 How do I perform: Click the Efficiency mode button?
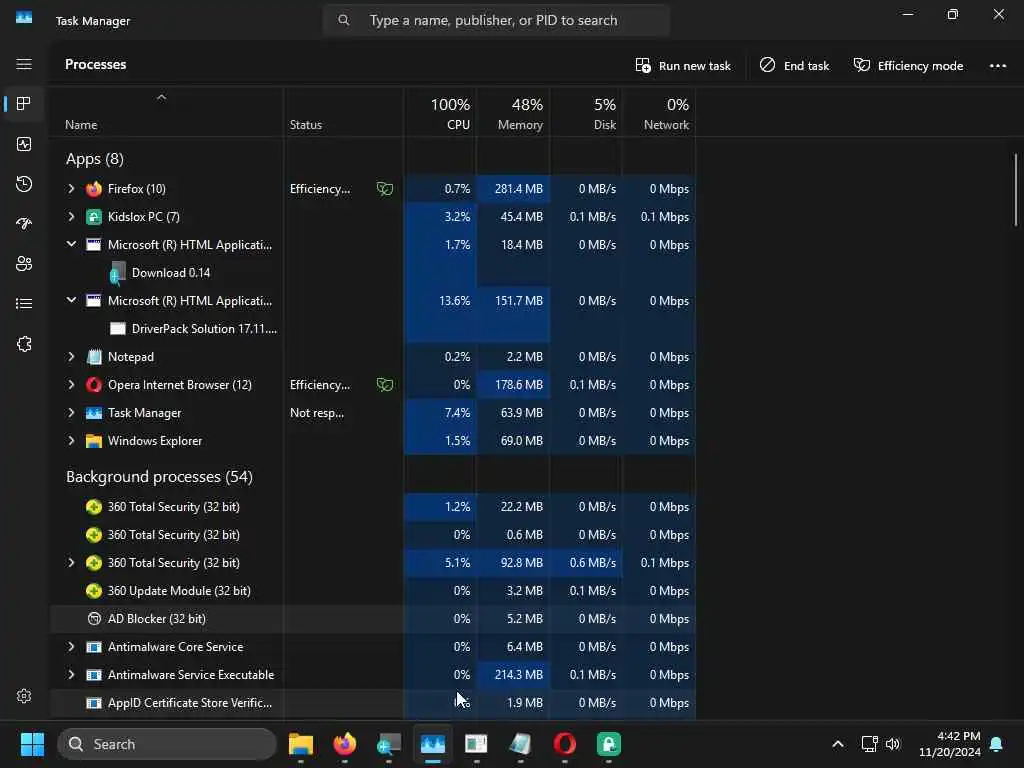tap(908, 65)
